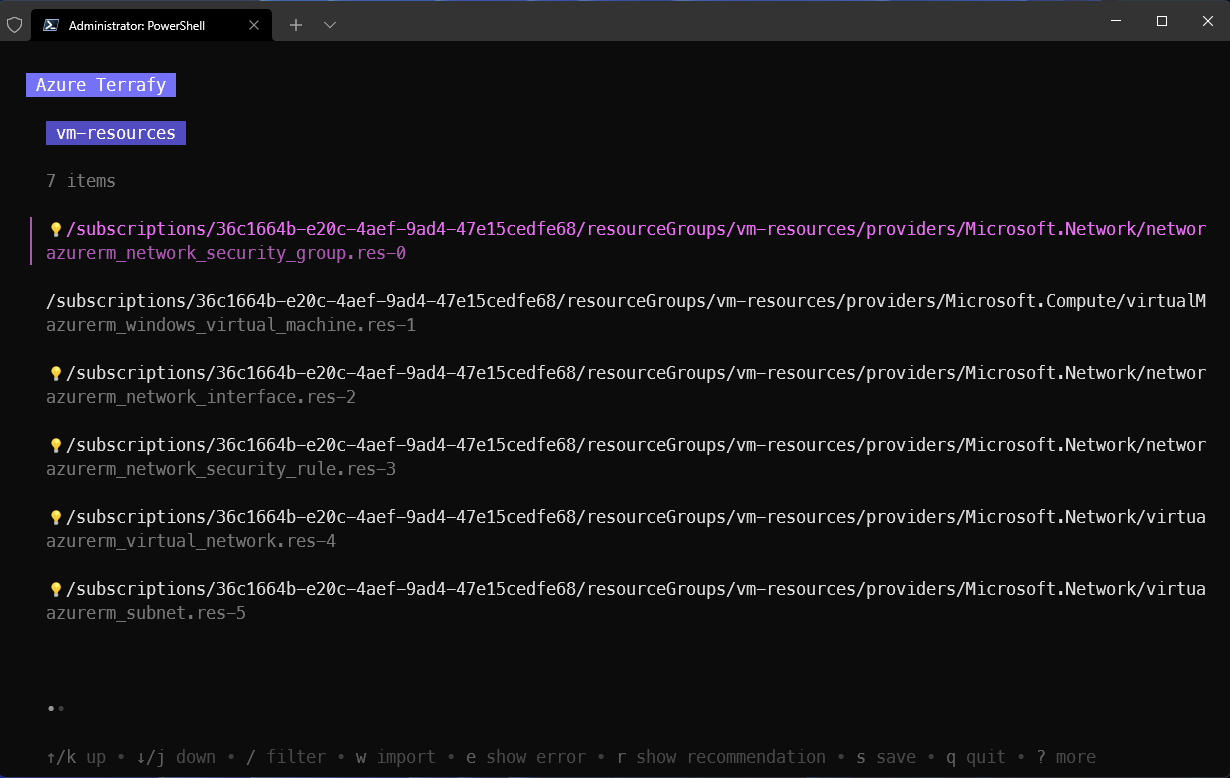Click the '↓/j down' help hint
The width and height of the screenshot is (1230, 778).
[x=176, y=757]
